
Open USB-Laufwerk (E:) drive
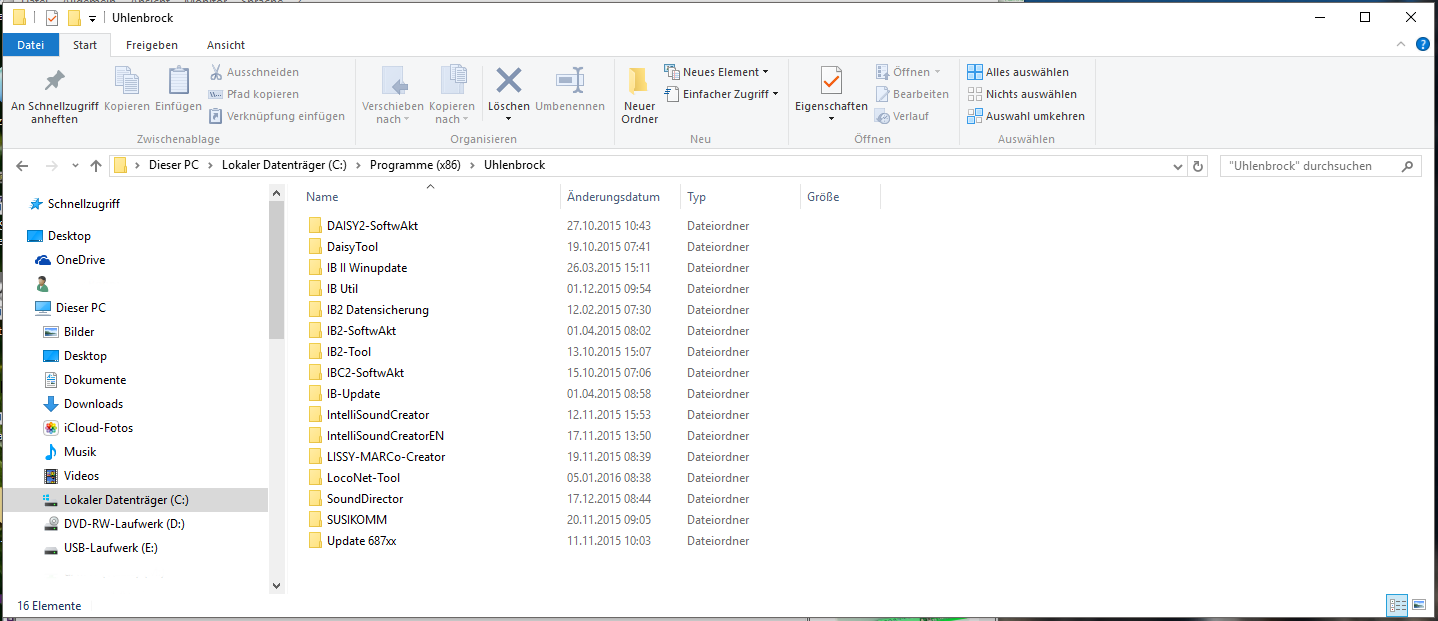(100, 548)
